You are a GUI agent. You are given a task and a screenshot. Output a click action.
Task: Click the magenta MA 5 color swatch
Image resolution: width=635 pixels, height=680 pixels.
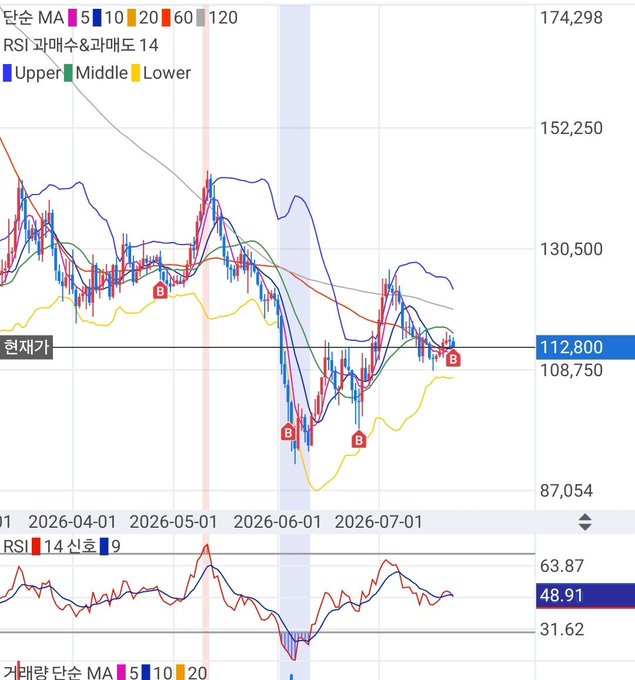pos(72,18)
